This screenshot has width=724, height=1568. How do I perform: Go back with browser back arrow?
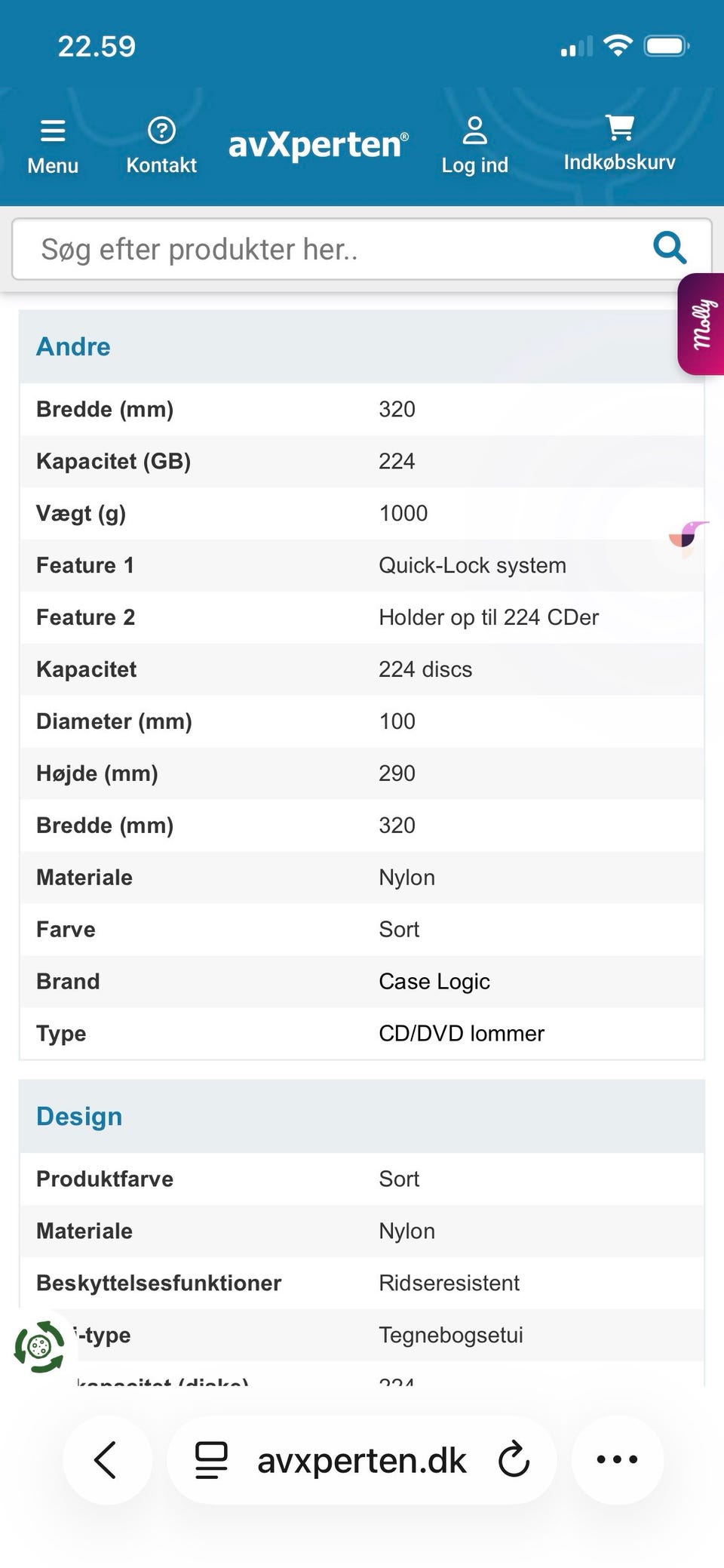(x=106, y=1459)
